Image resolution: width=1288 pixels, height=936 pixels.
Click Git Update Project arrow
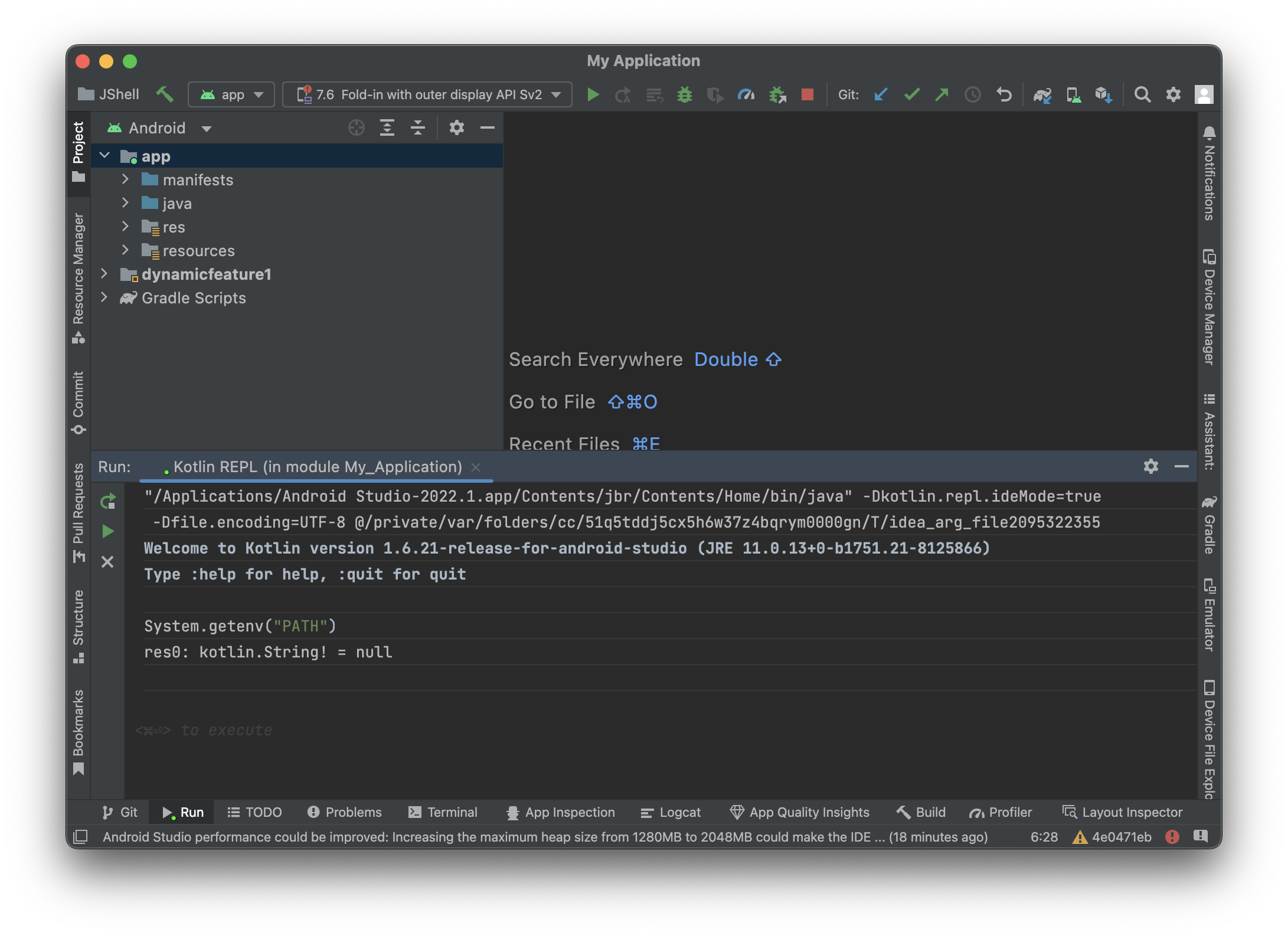pos(880,94)
